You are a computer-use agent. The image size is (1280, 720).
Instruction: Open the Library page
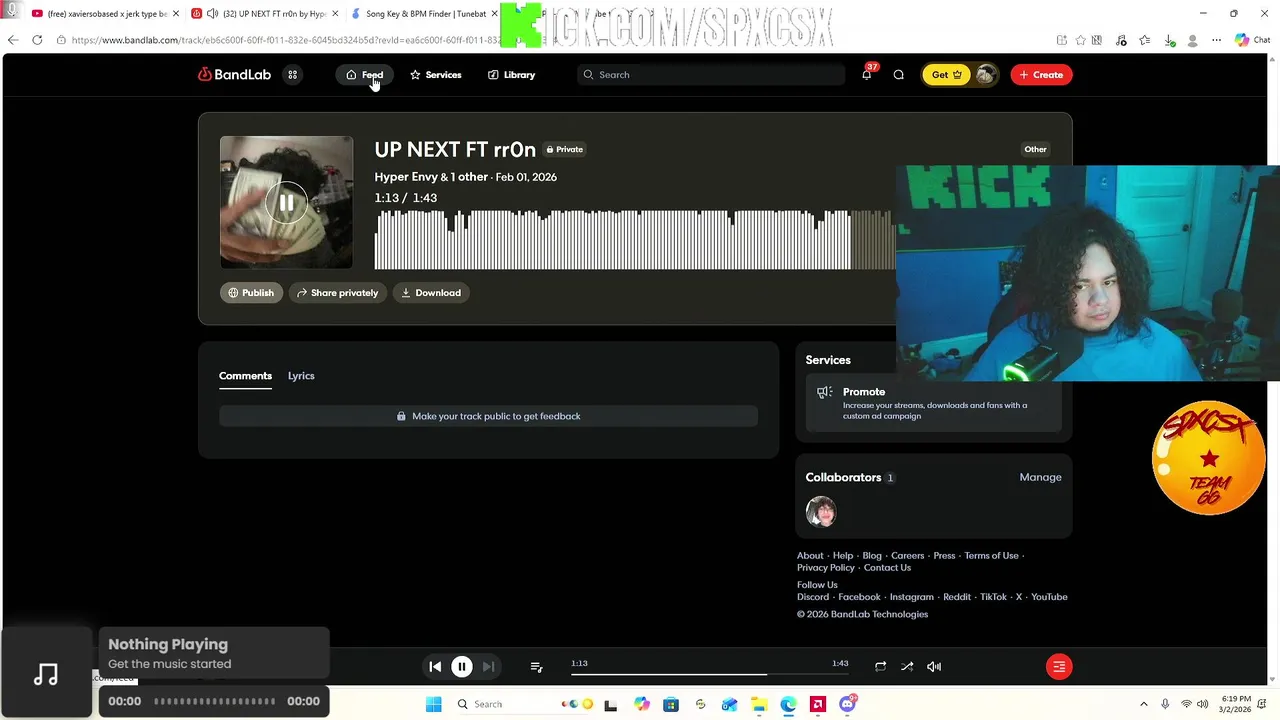point(511,75)
